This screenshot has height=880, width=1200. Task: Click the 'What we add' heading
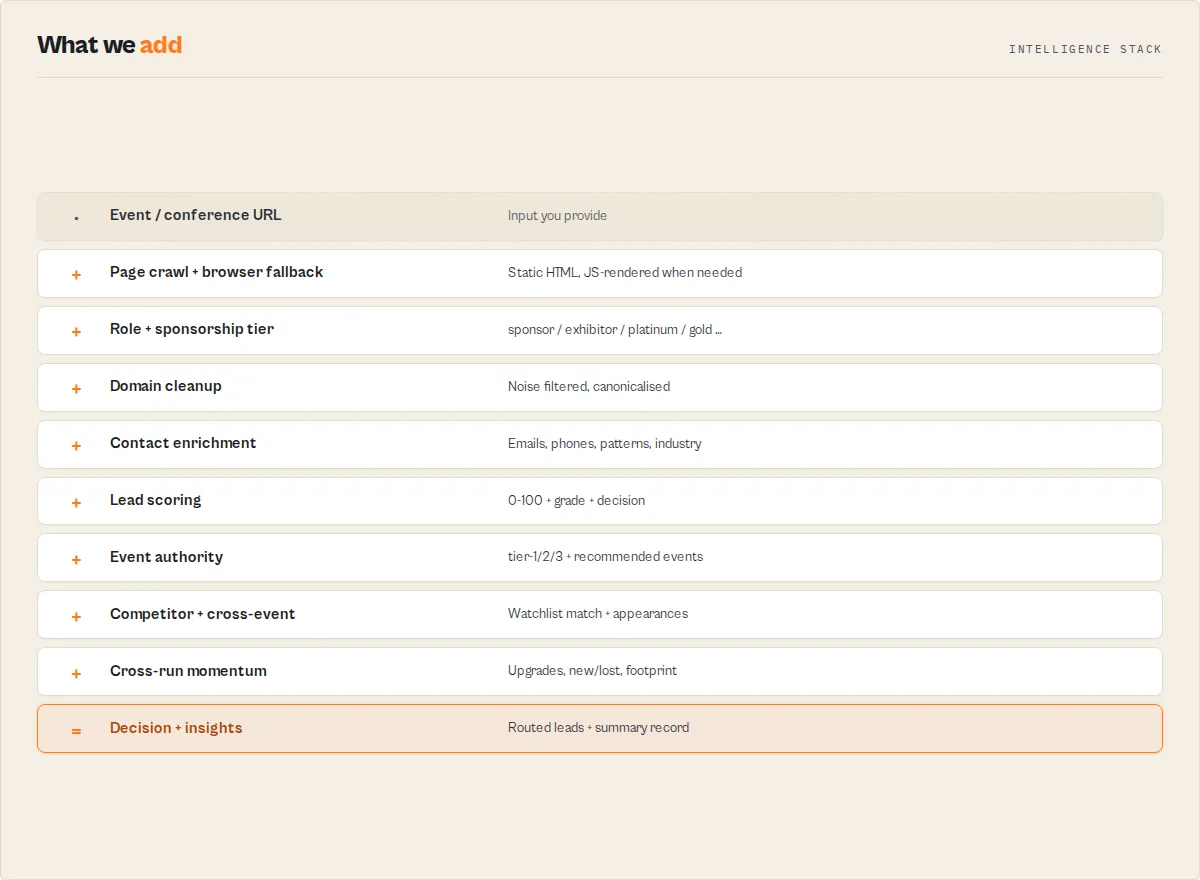tap(110, 45)
